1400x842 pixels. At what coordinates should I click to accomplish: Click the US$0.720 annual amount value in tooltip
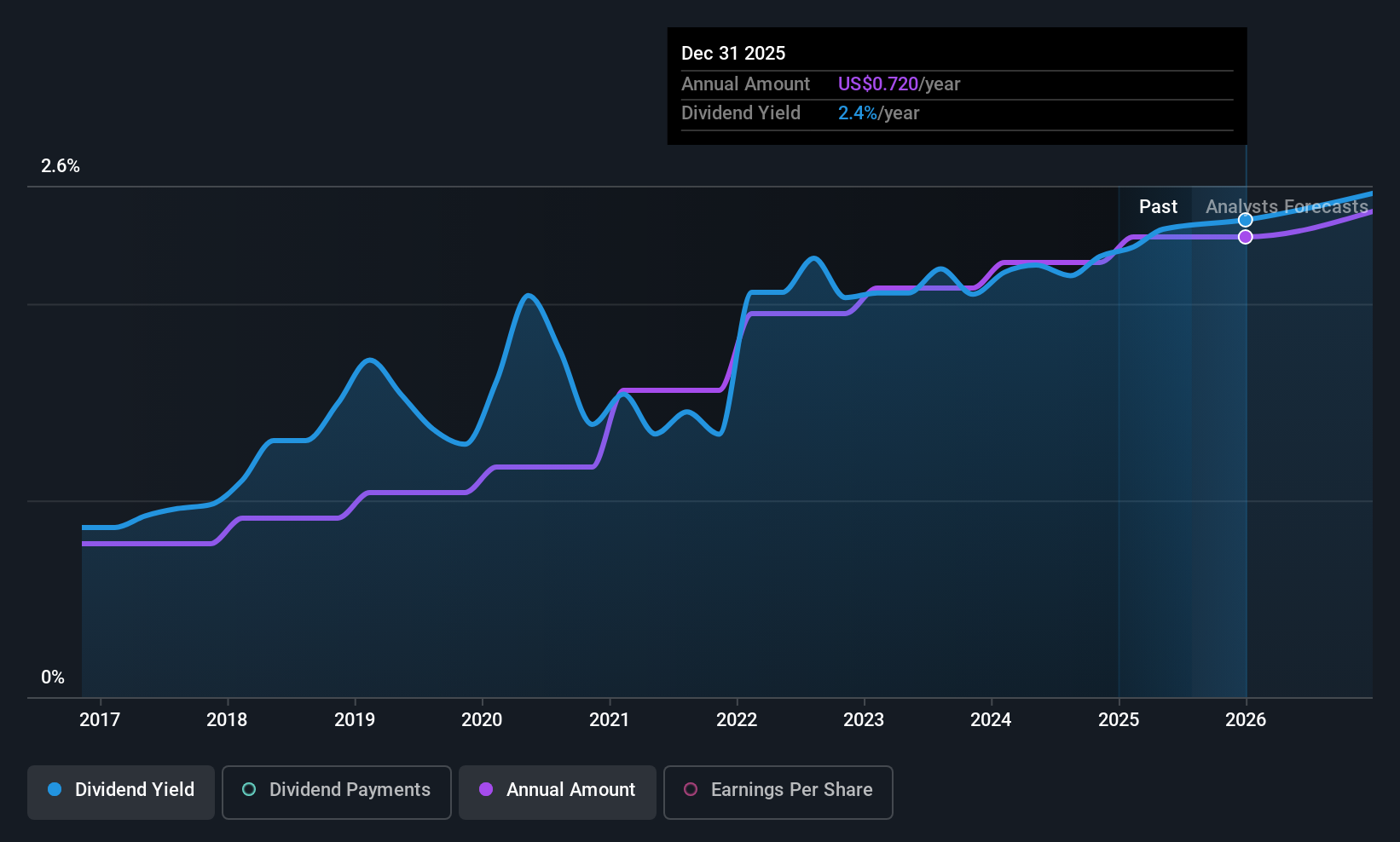click(877, 84)
